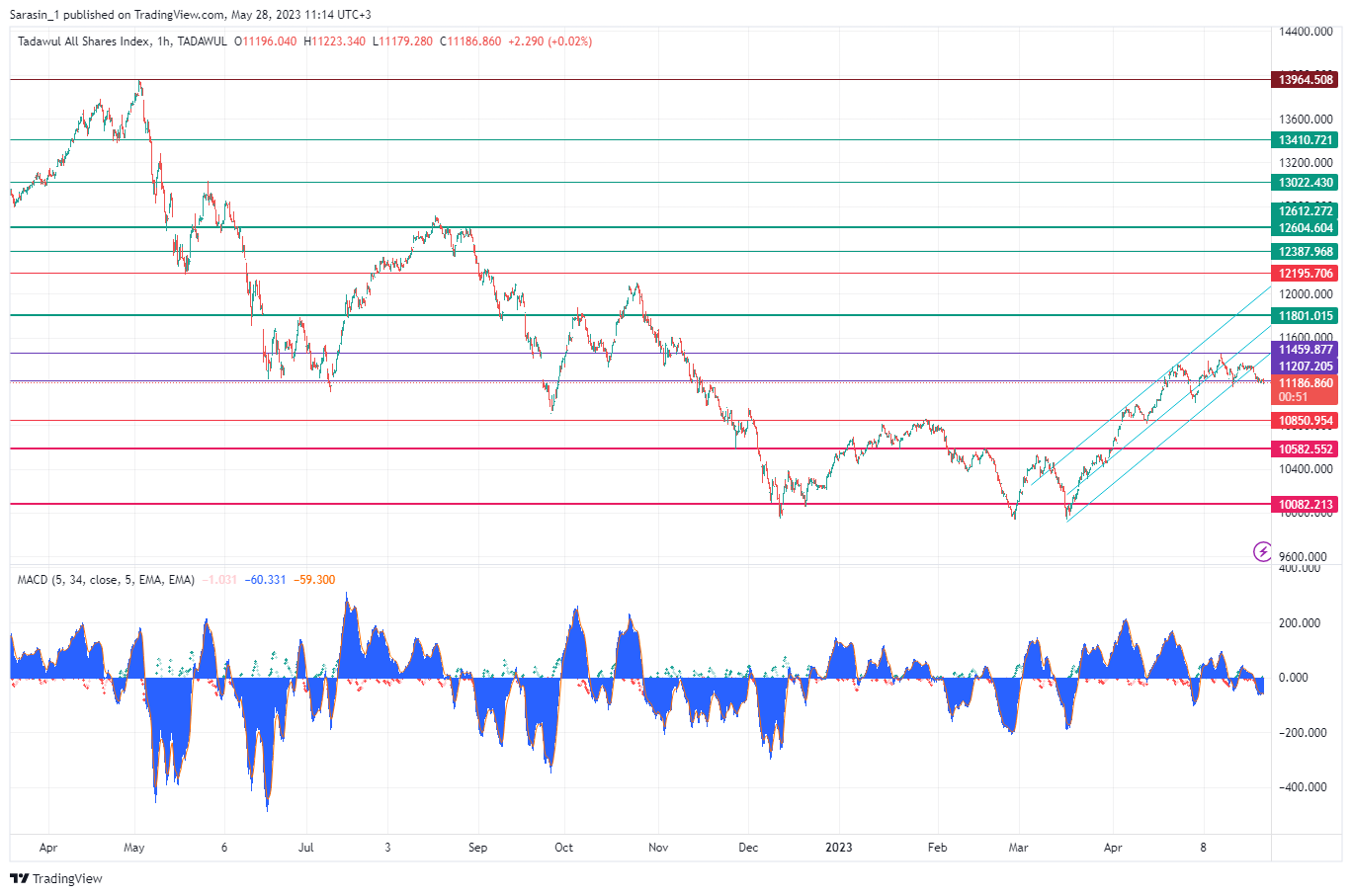The height and width of the screenshot is (896, 1352).
Task: Click the Feb label on the time axis
Action: [937, 848]
